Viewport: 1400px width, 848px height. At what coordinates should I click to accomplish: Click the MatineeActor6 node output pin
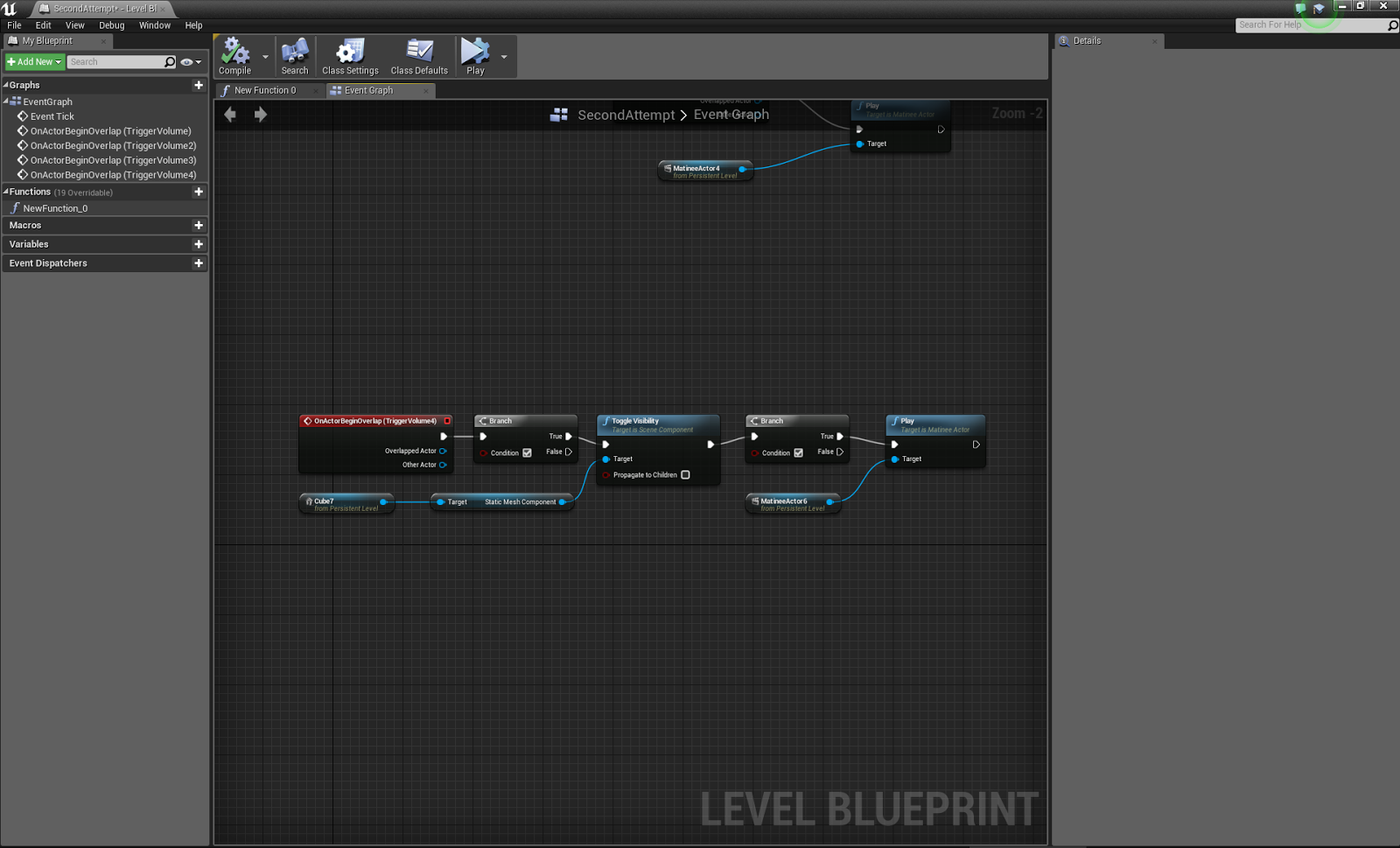click(x=829, y=502)
